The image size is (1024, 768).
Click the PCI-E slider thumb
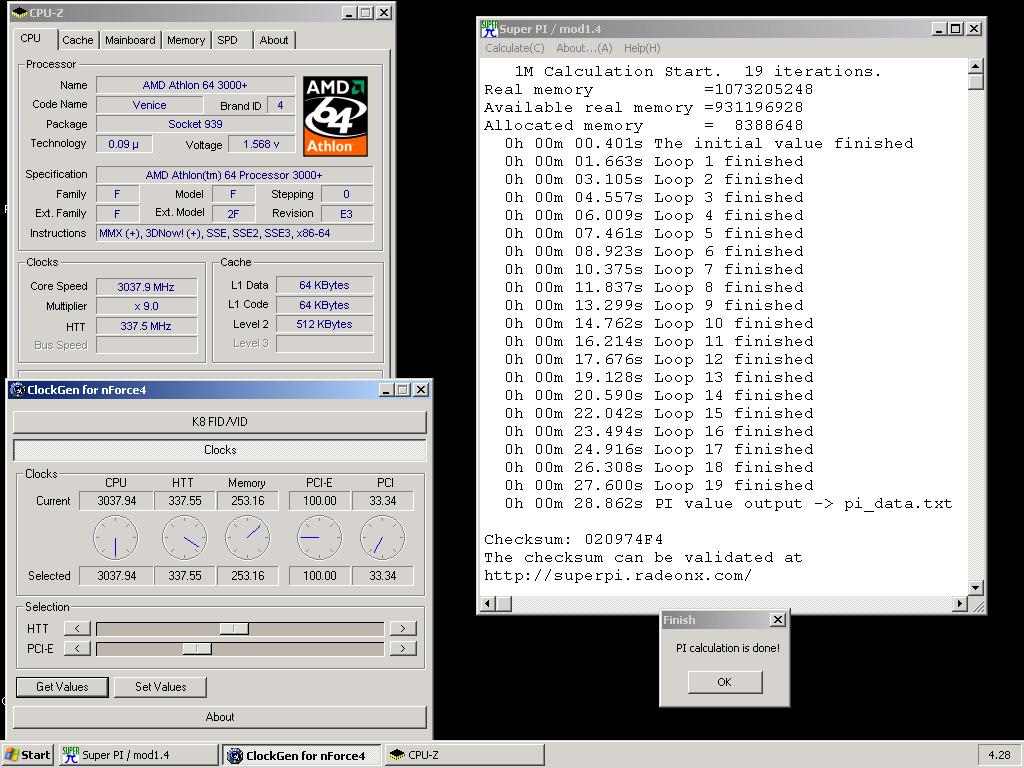(197, 648)
